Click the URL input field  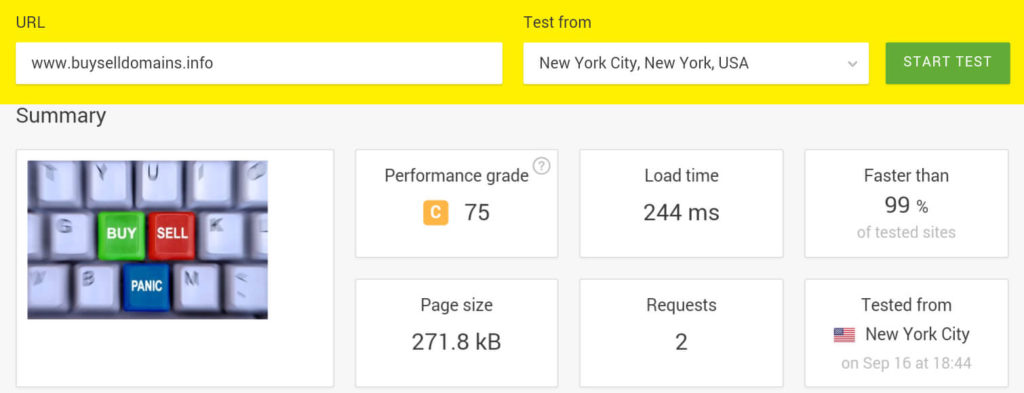click(x=259, y=63)
